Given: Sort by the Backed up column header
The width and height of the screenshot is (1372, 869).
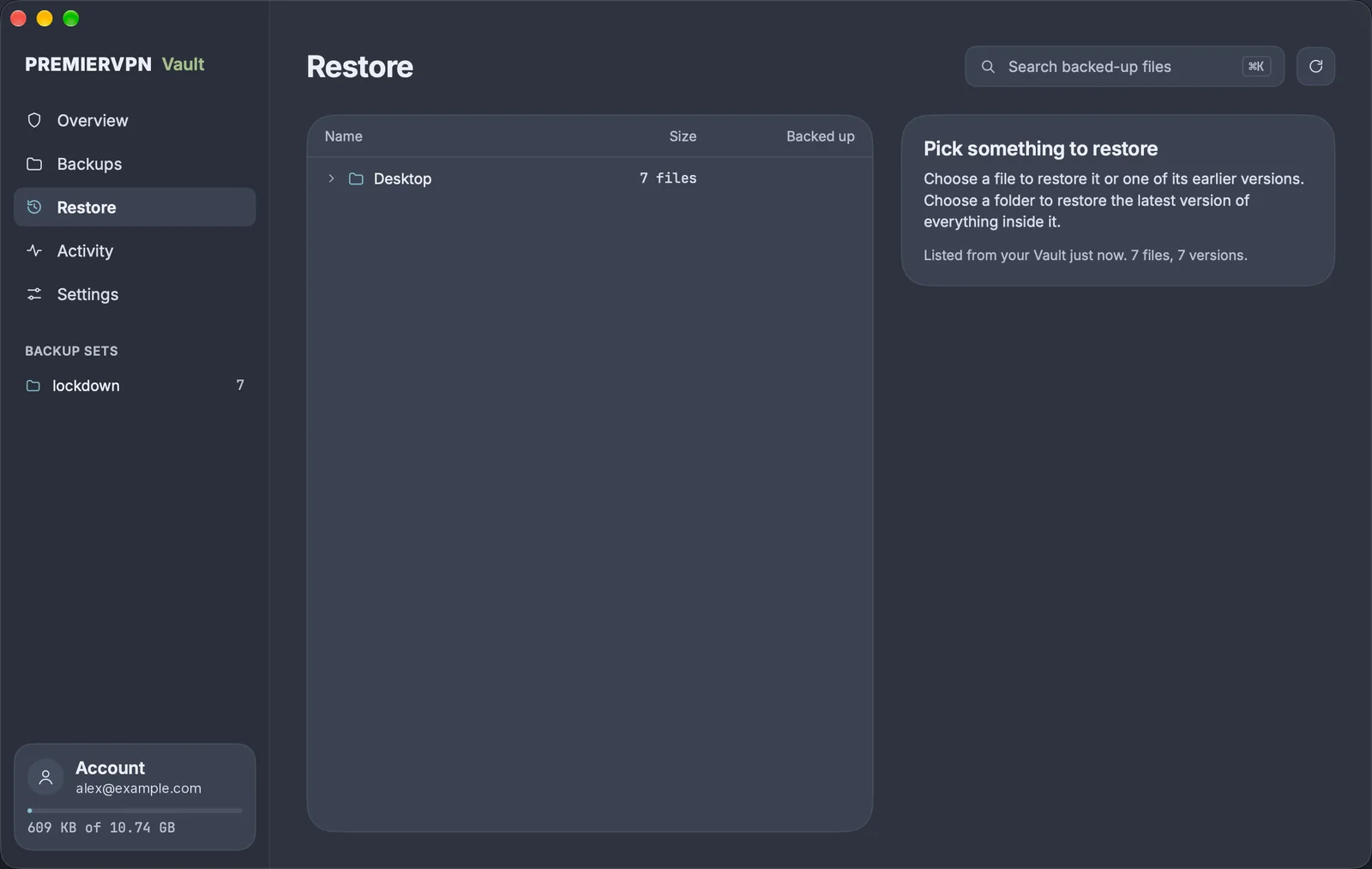Looking at the screenshot, I should [821, 136].
